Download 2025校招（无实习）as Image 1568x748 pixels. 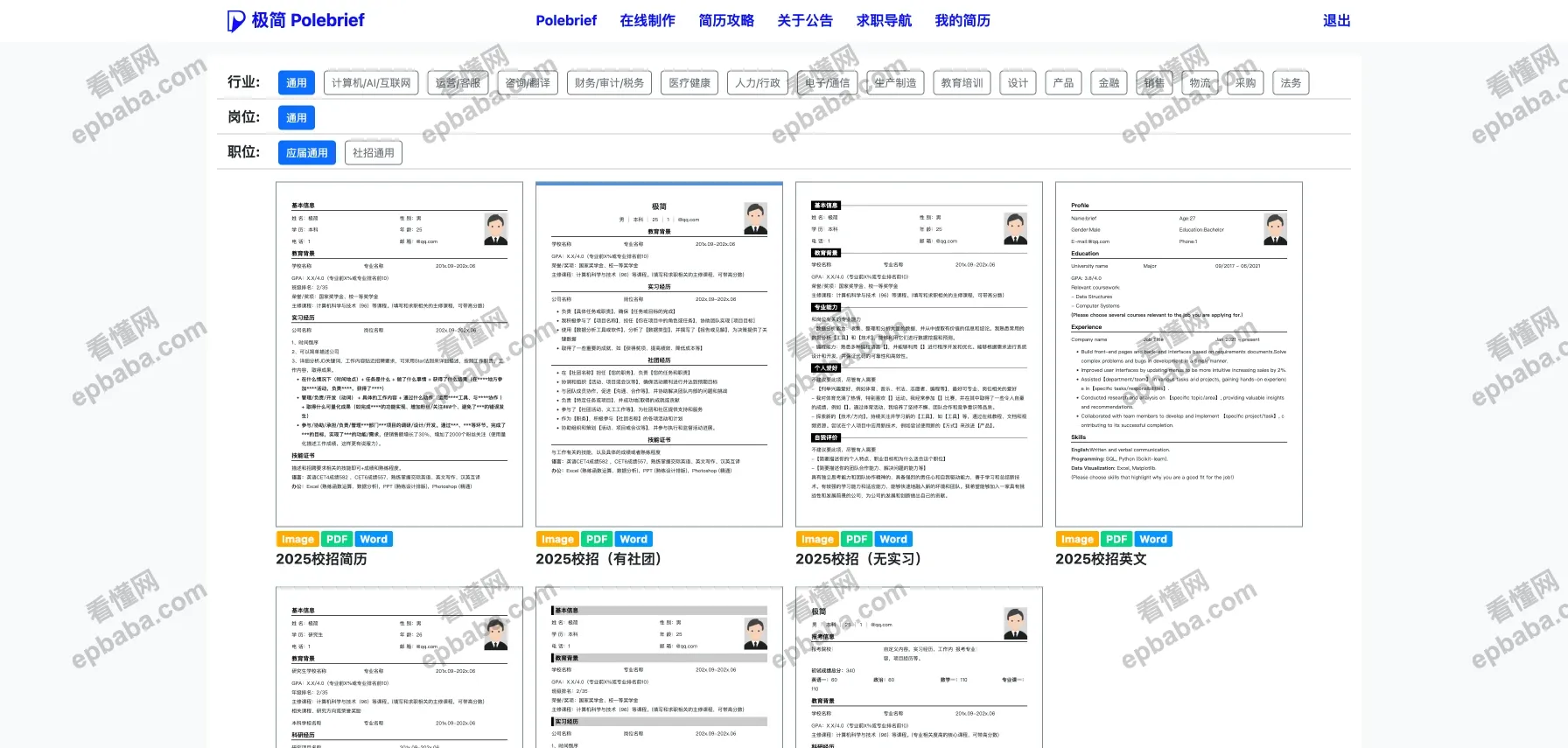[x=817, y=539]
